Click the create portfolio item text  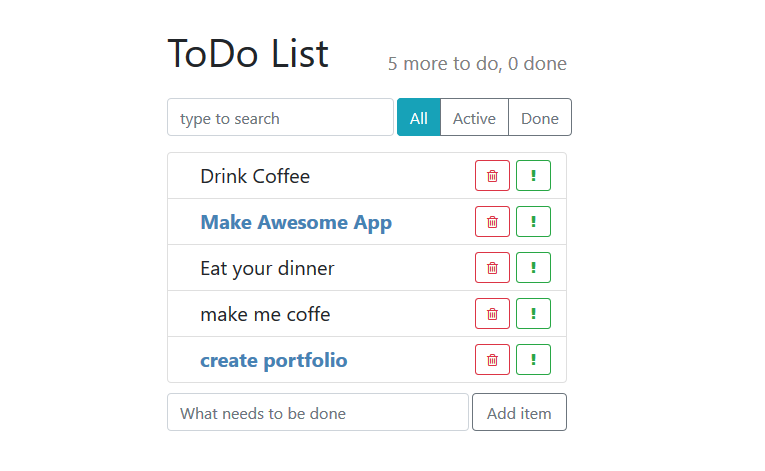(x=274, y=361)
